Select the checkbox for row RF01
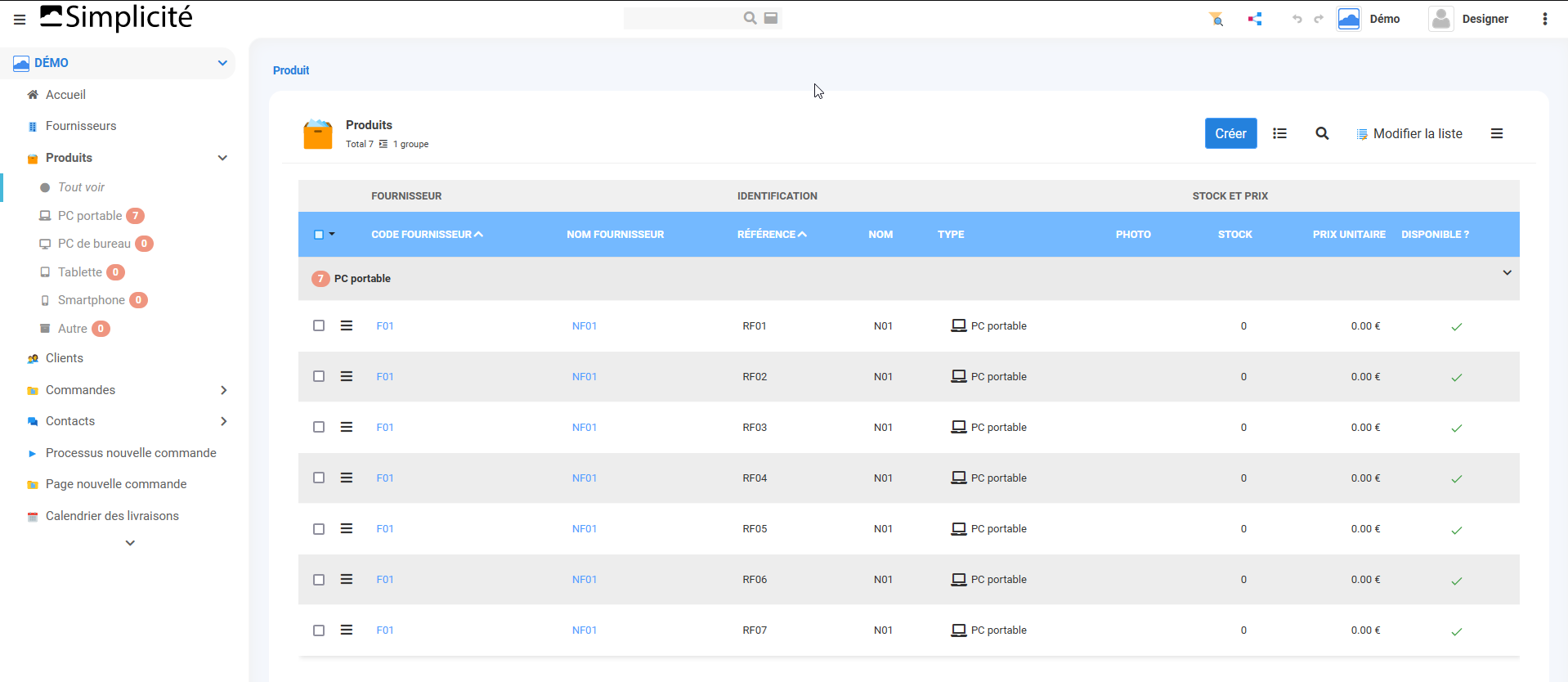This screenshot has width=1568, height=682. 319,325
